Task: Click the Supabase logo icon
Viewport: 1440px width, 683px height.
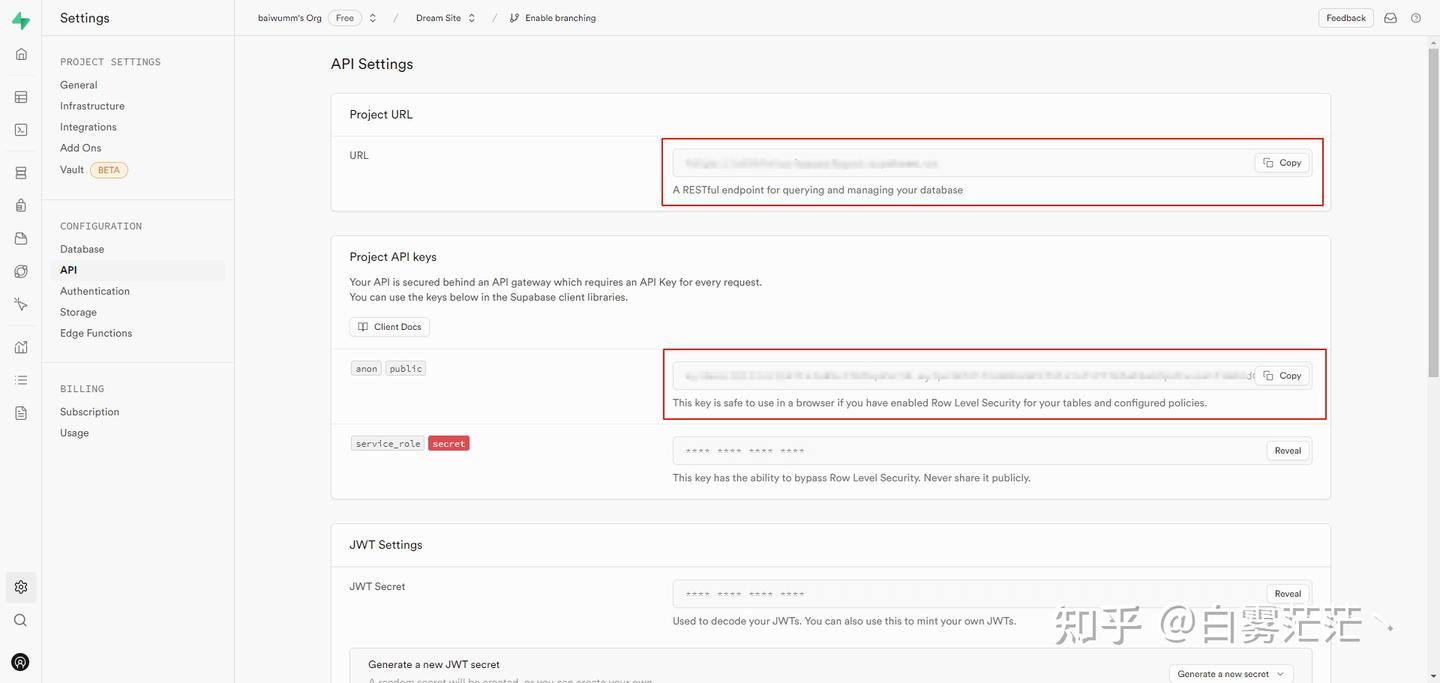Action: (x=20, y=21)
